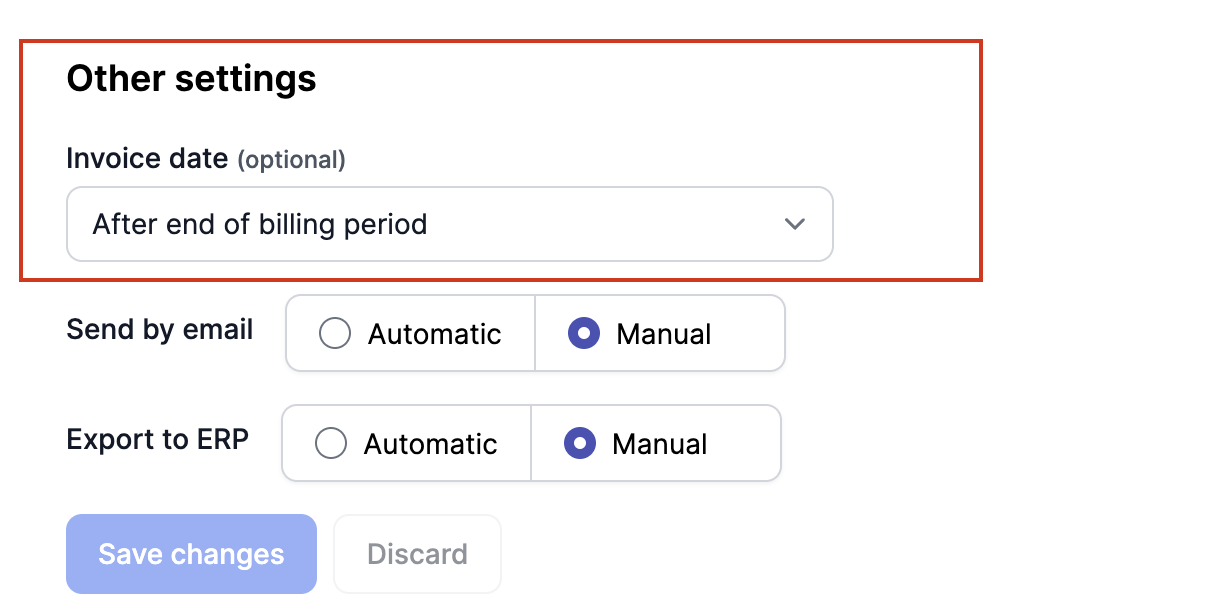The image size is (1208, 610).
Task: Select Manual radio circle for Send by email
Action: tap(584, 333)
